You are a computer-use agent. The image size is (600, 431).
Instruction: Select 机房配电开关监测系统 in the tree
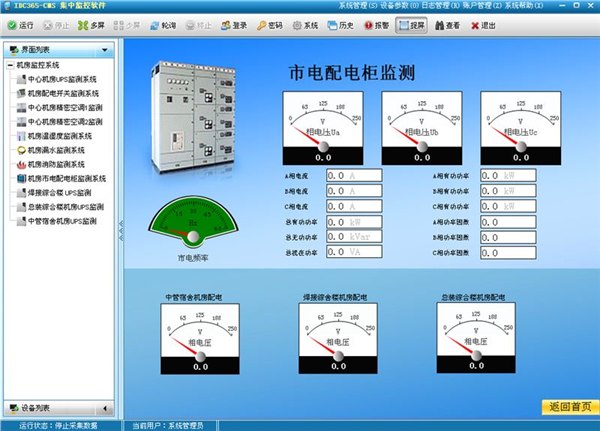tap(63, 93)
